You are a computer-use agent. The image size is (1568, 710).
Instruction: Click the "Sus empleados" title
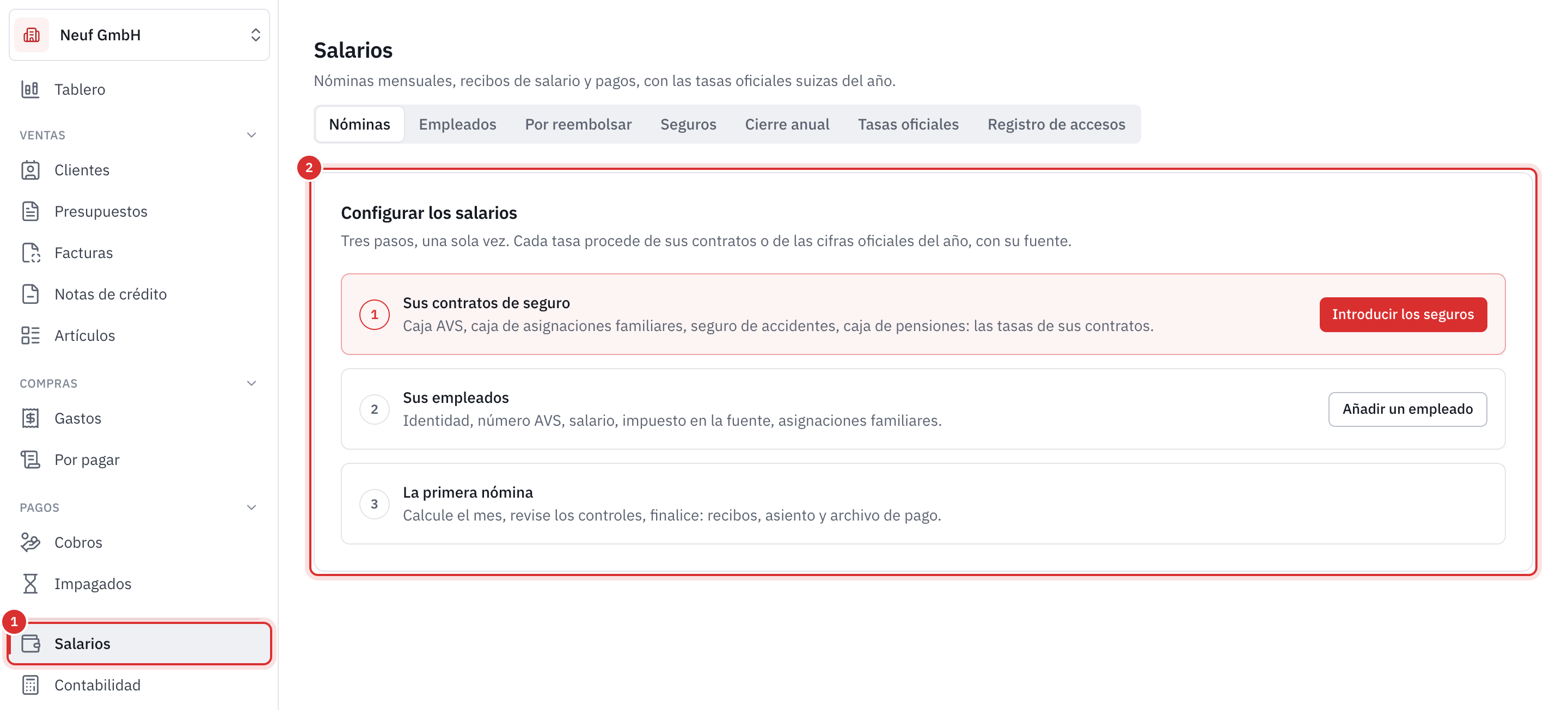point(455,397)
